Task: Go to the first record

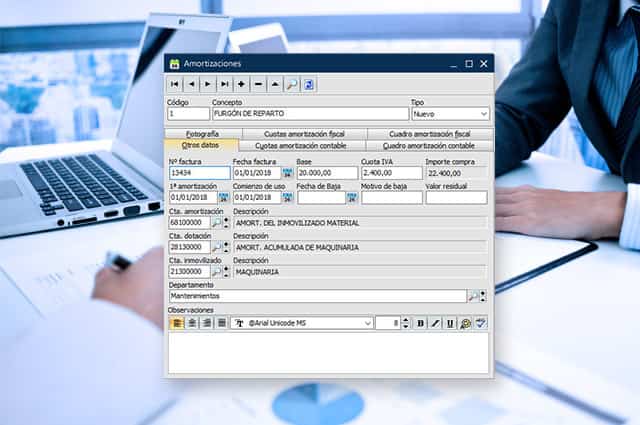Action: click(x=176, y=85)
